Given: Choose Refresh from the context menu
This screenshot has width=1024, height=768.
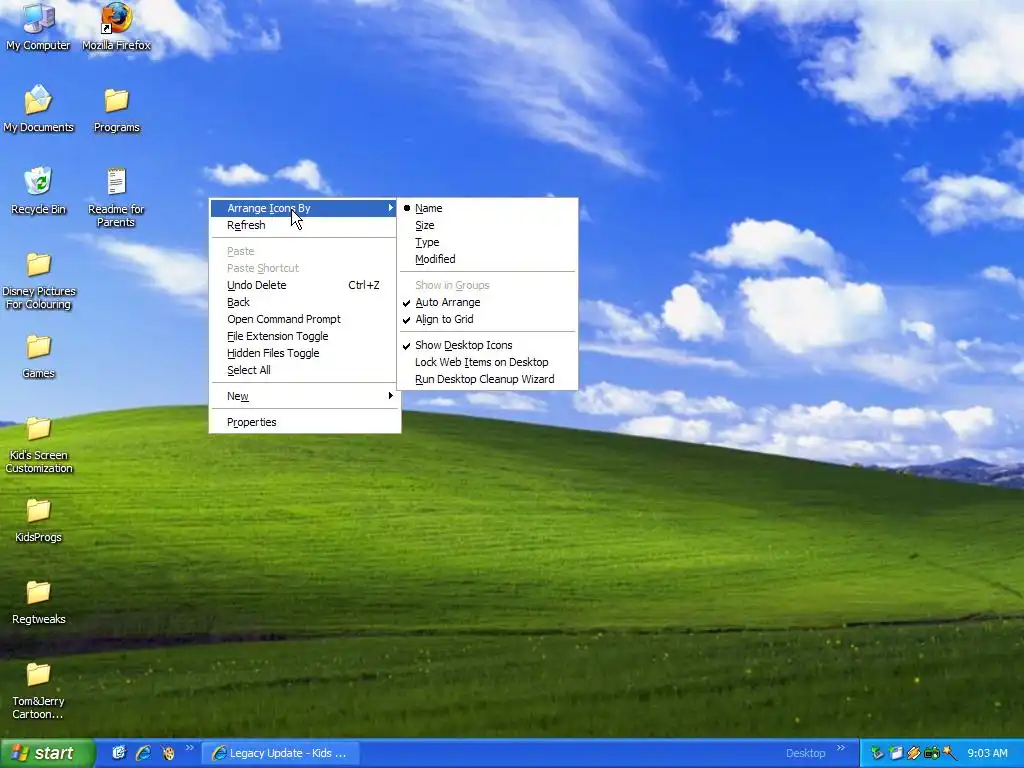Looking at the screenshot, I should [304, 225].
